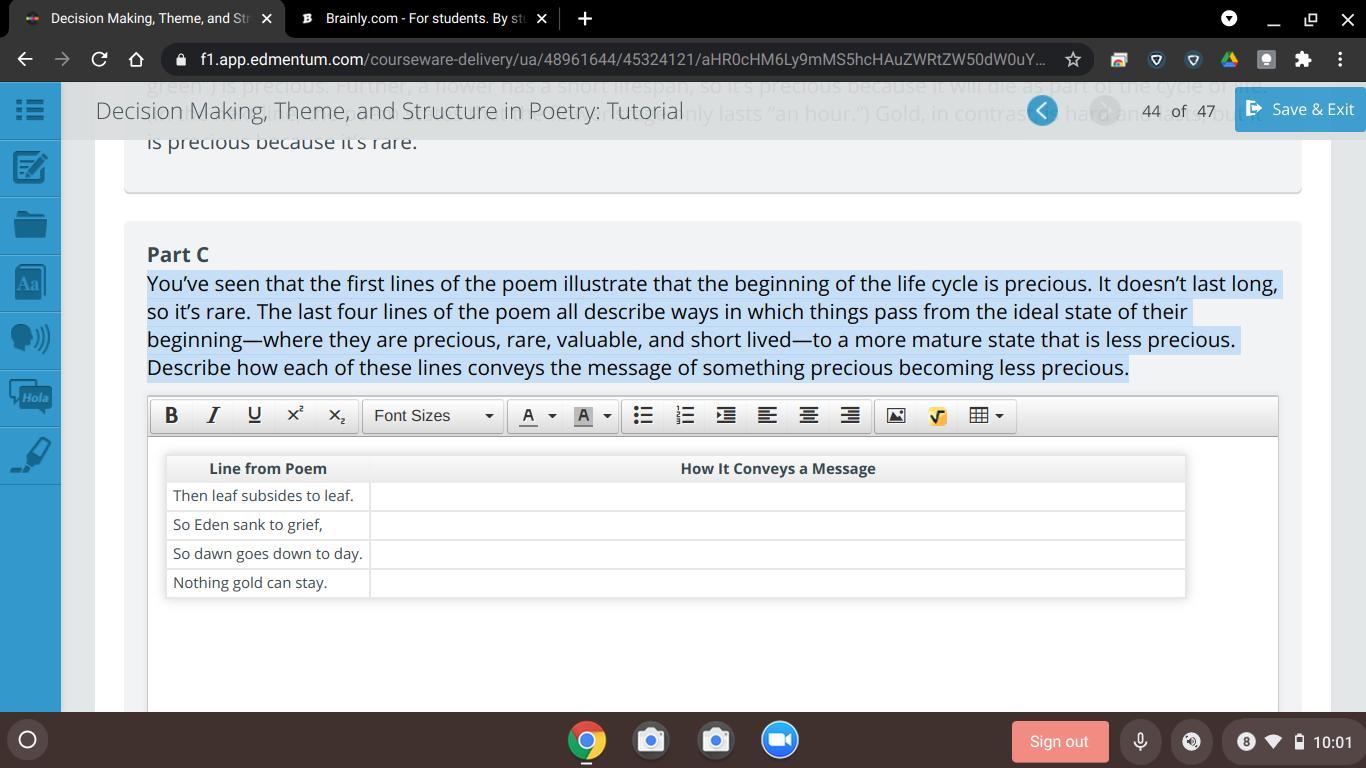Click the answer cell for 'Then leaf subsides to leaf.'
1366x768 pixels.
tap(777, 496)
